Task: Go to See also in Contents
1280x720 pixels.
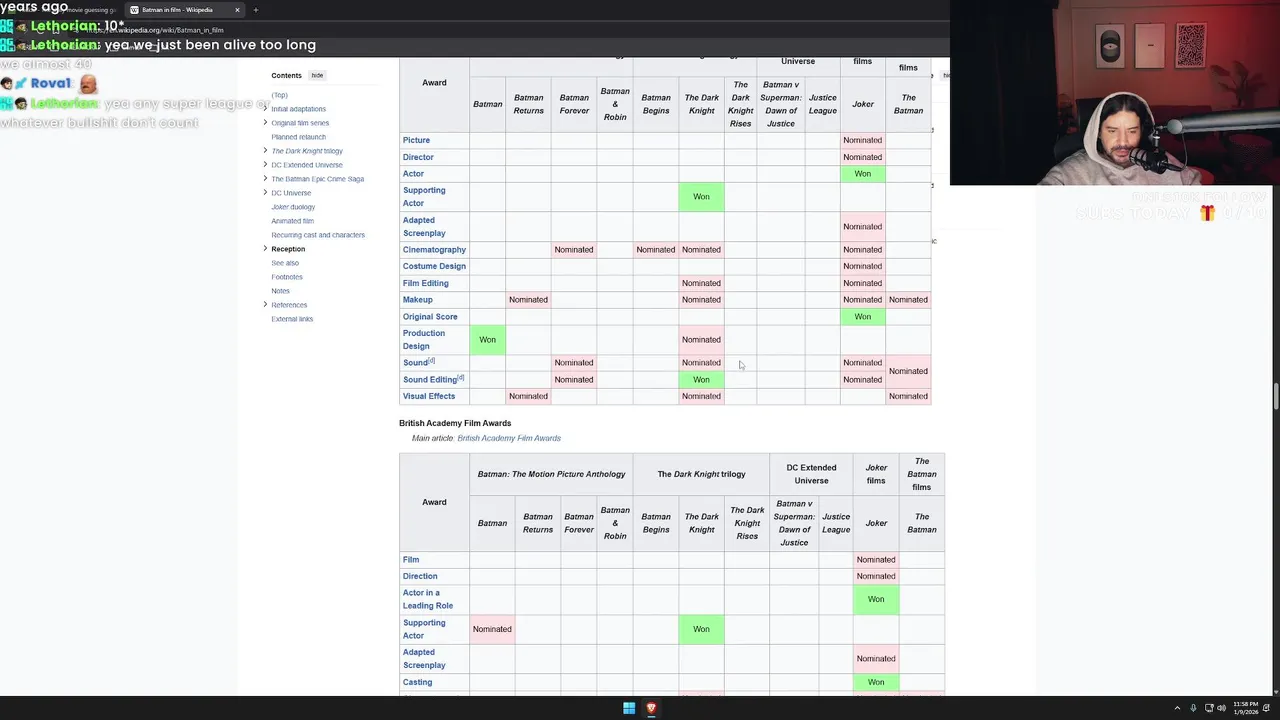Action: 285,263
